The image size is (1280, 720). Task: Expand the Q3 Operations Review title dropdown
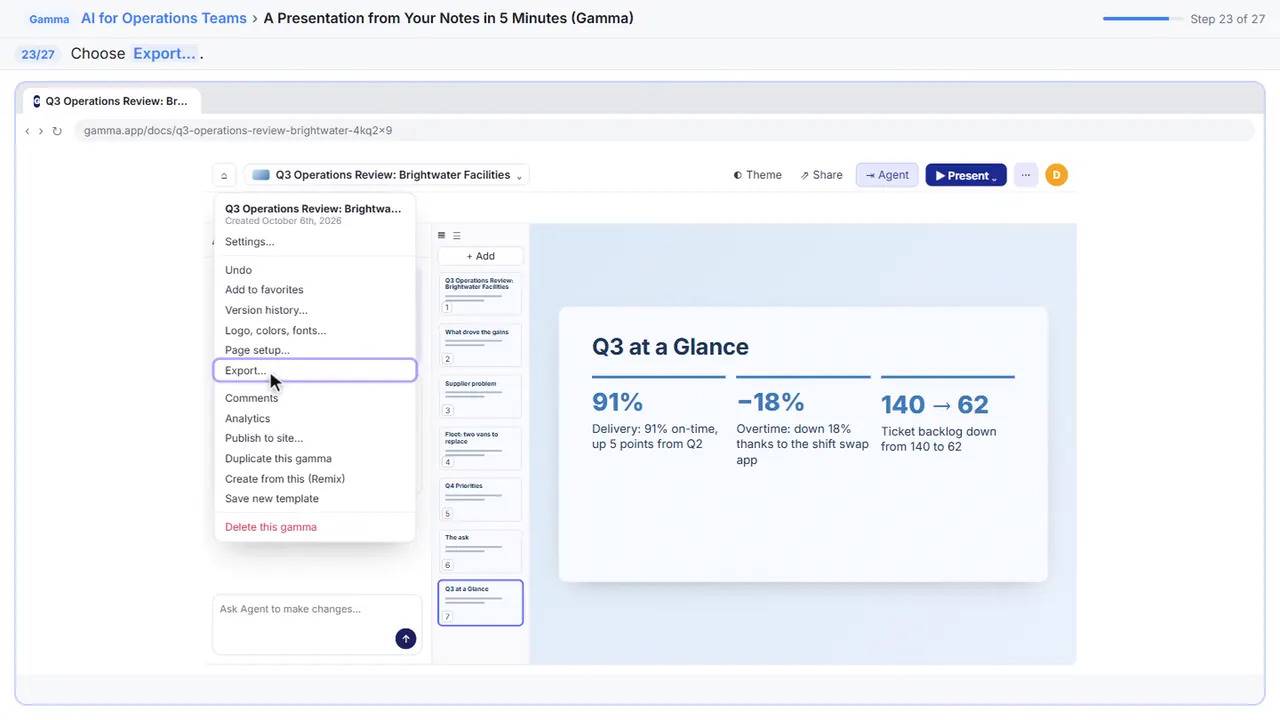click(x=387, y=175)
